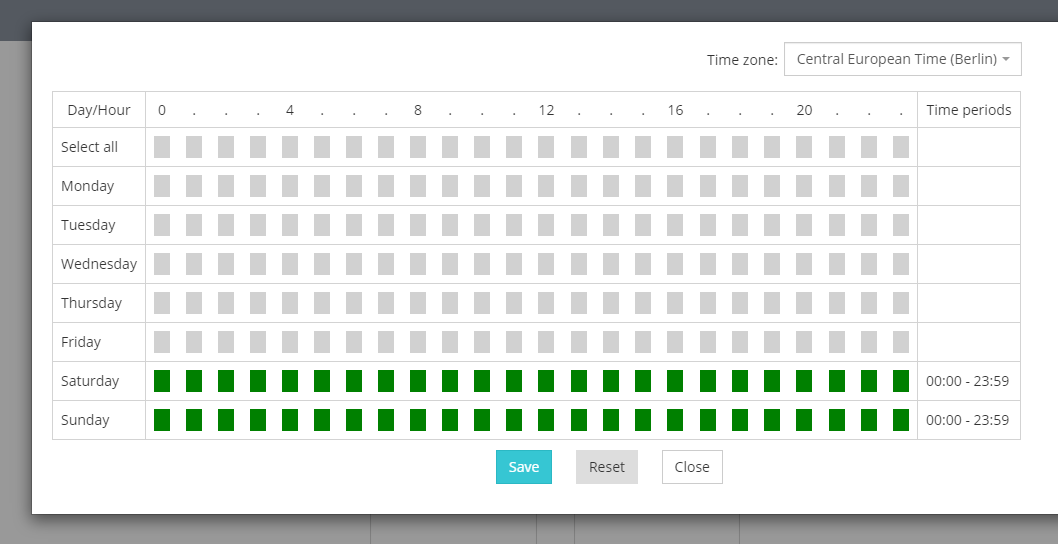
Task: Toggle Select all hour 8 column
Action: point(418,147)
